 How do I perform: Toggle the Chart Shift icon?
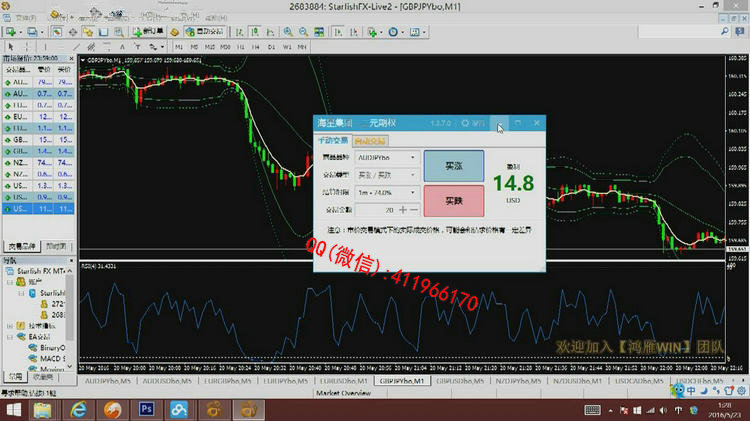click(354, 32)
